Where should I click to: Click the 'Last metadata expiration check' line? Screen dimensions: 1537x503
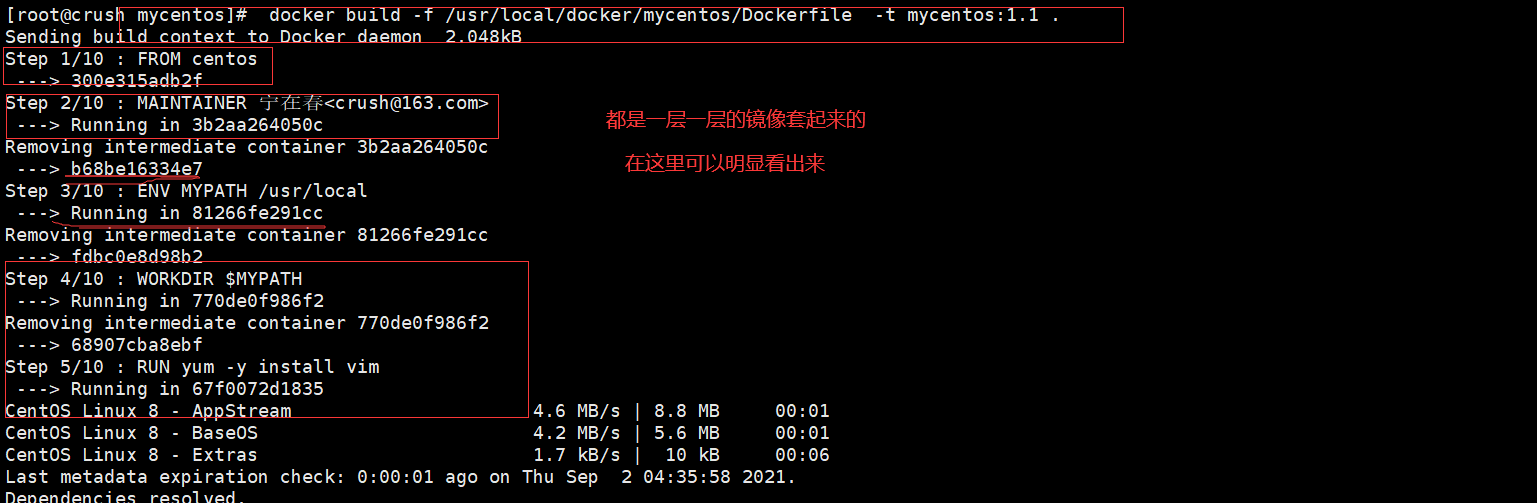coord(400,477)
